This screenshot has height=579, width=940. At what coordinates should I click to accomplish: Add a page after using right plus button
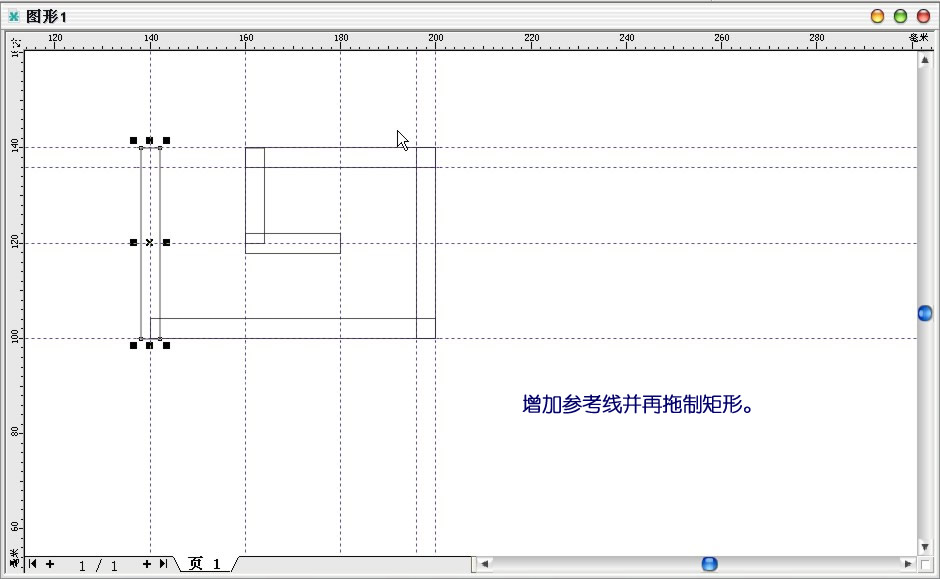[146, 563]
